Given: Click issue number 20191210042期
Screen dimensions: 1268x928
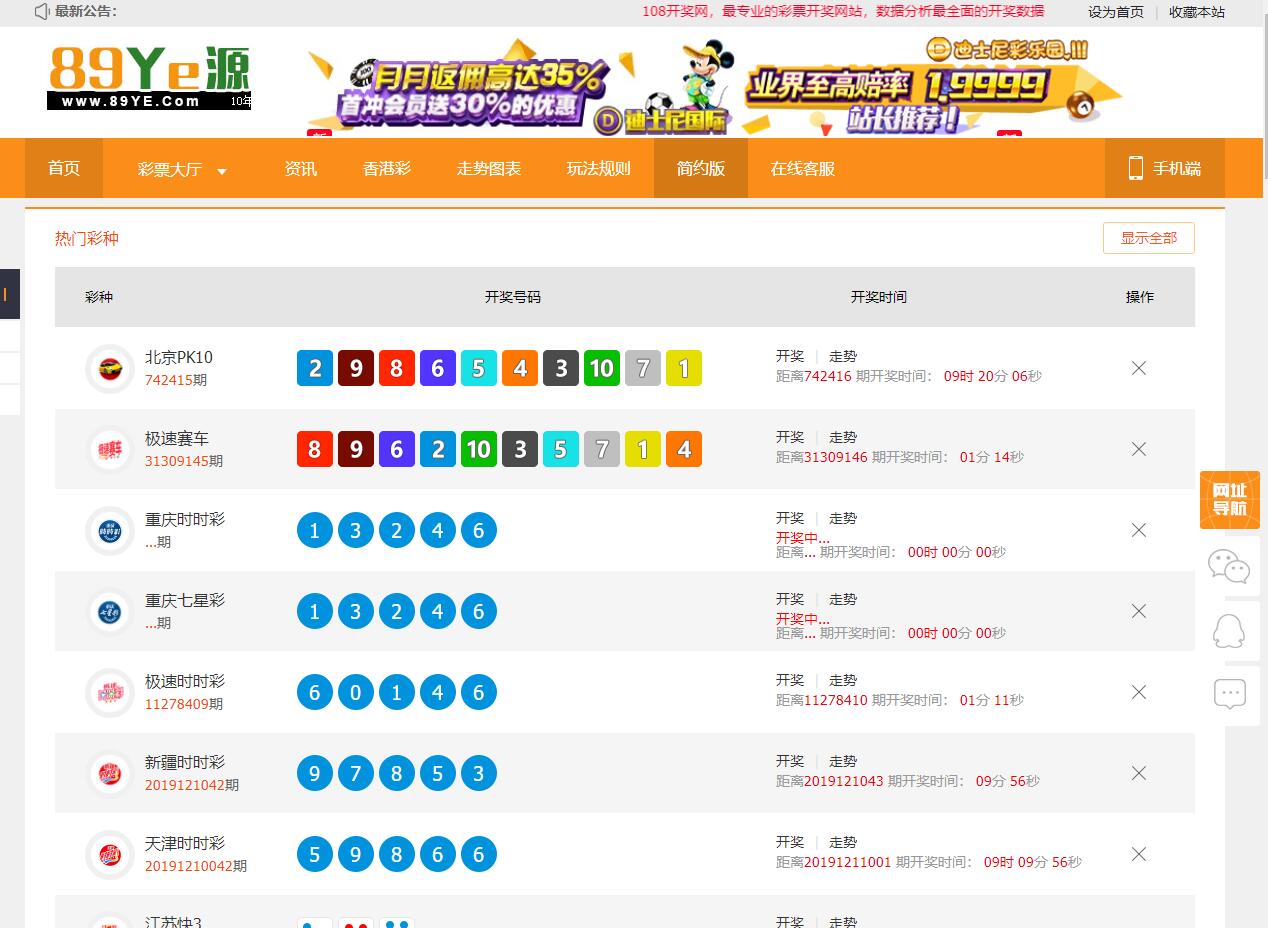Looking at the screenshot, I should pos(196,866).
